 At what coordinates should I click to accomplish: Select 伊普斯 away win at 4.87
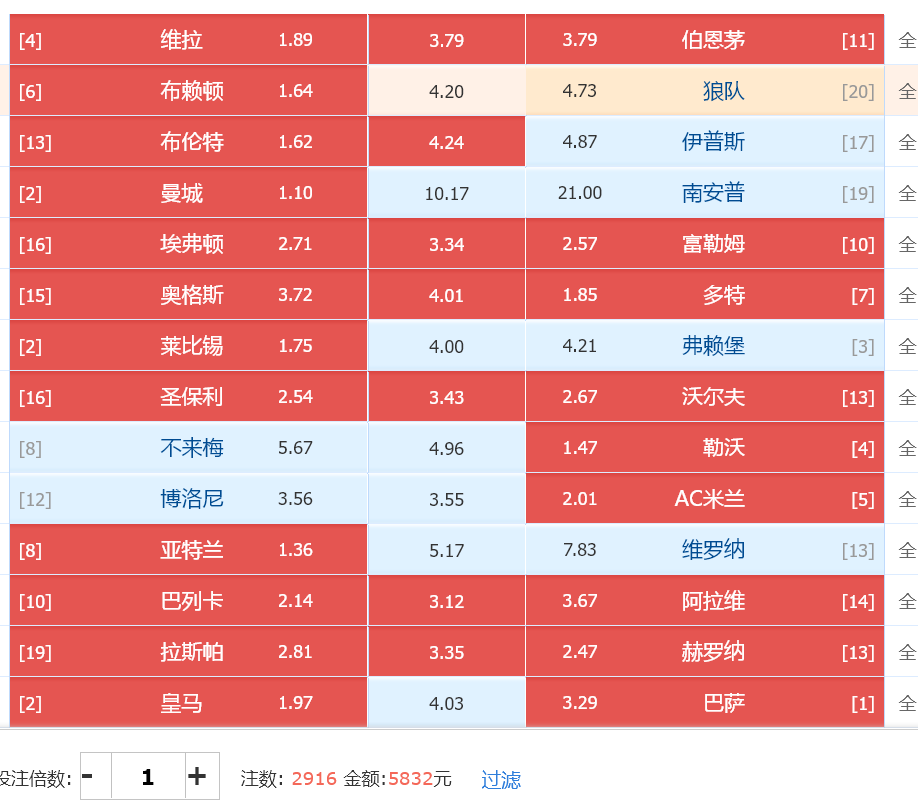pyautogui.click(x=705, y=142)
